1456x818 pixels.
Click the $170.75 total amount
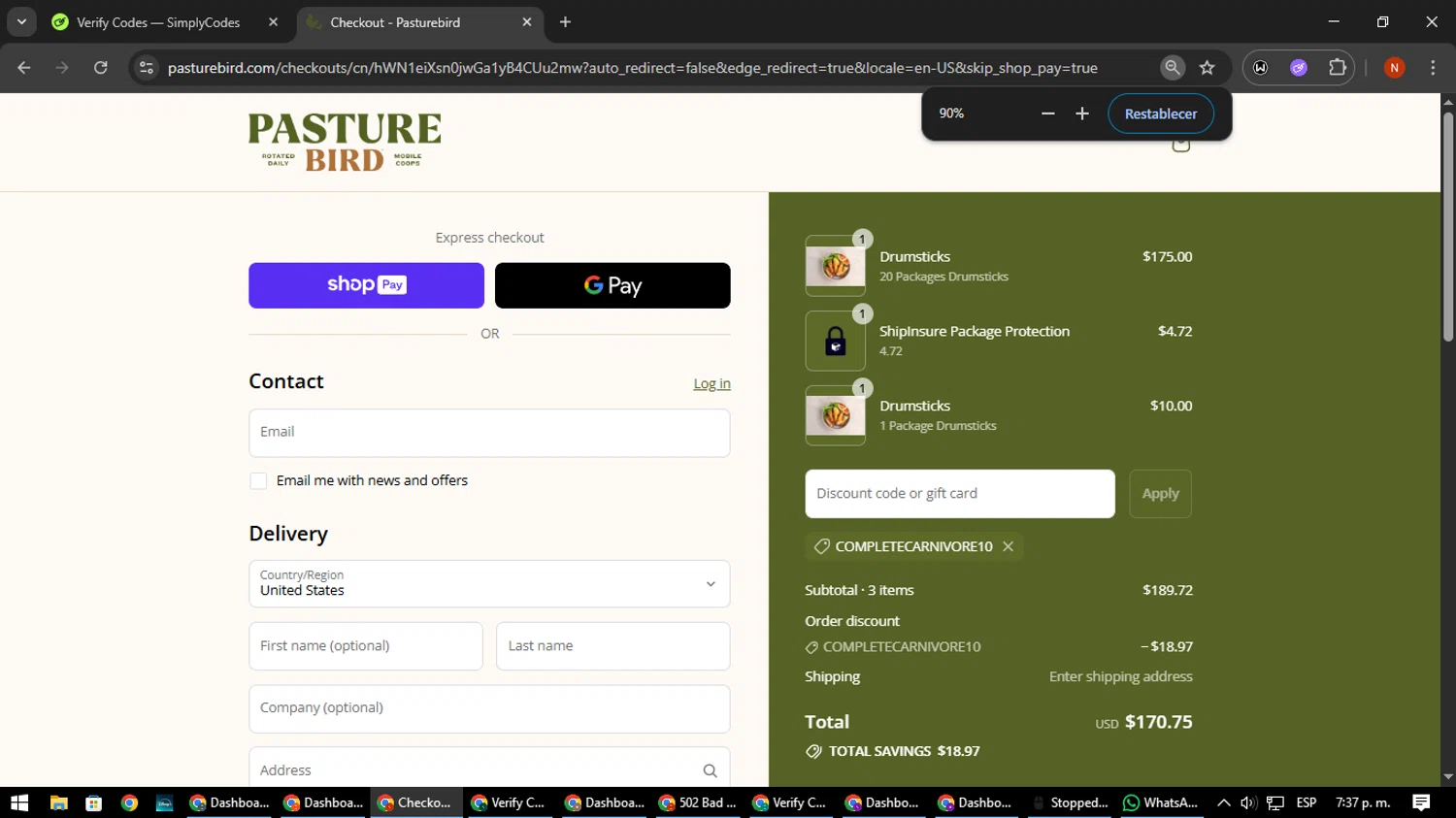click(x=1158, y=722)
